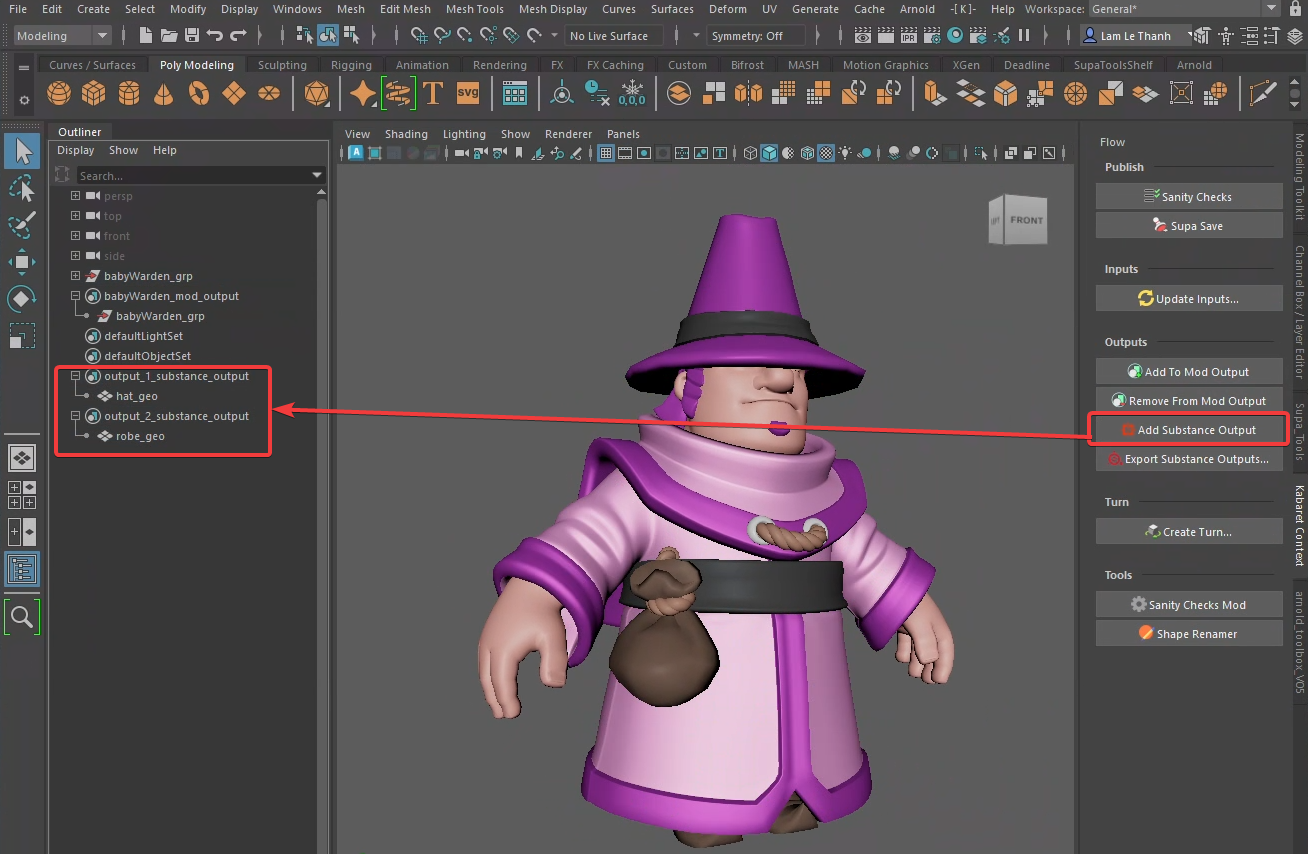The width and height of the screenshot is (1308, 854).
Task: Create a polygon disc from the shelf
Action: (269, 94)
